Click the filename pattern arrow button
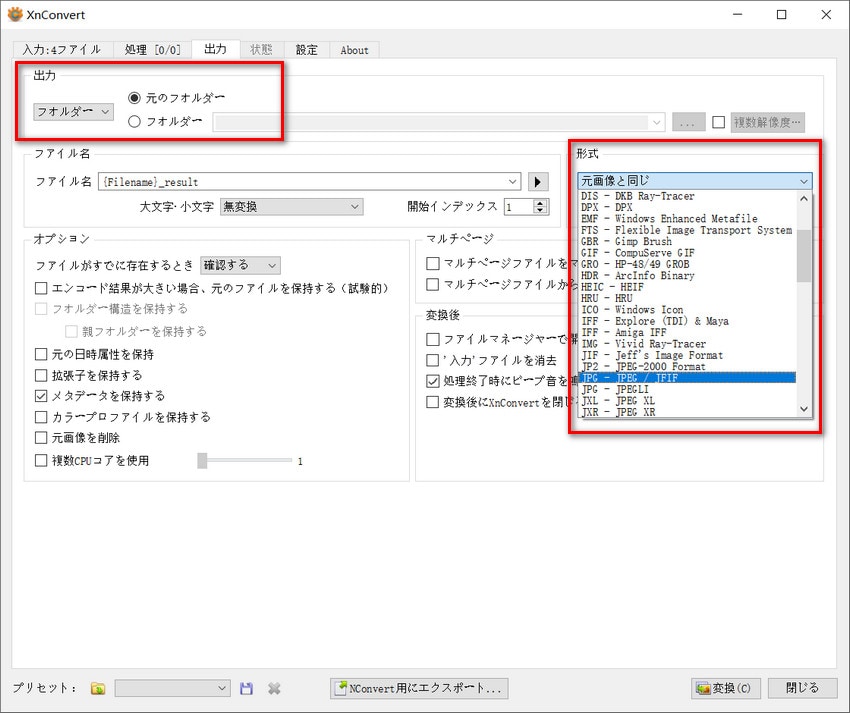Viewport: 850px width, 713px height. [x=538, y=182]
